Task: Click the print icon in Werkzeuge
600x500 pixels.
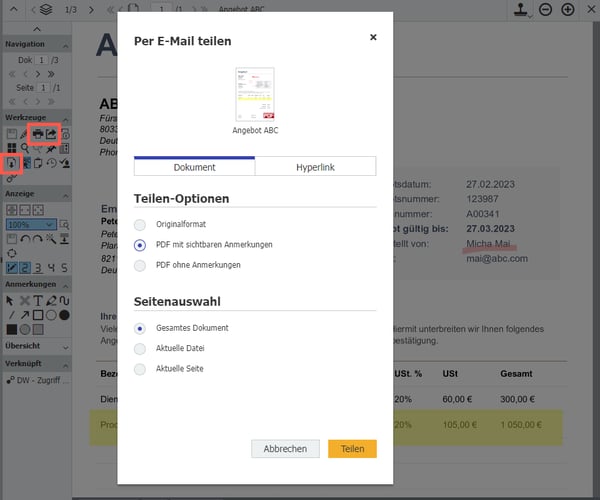Action: click(39, 133)
